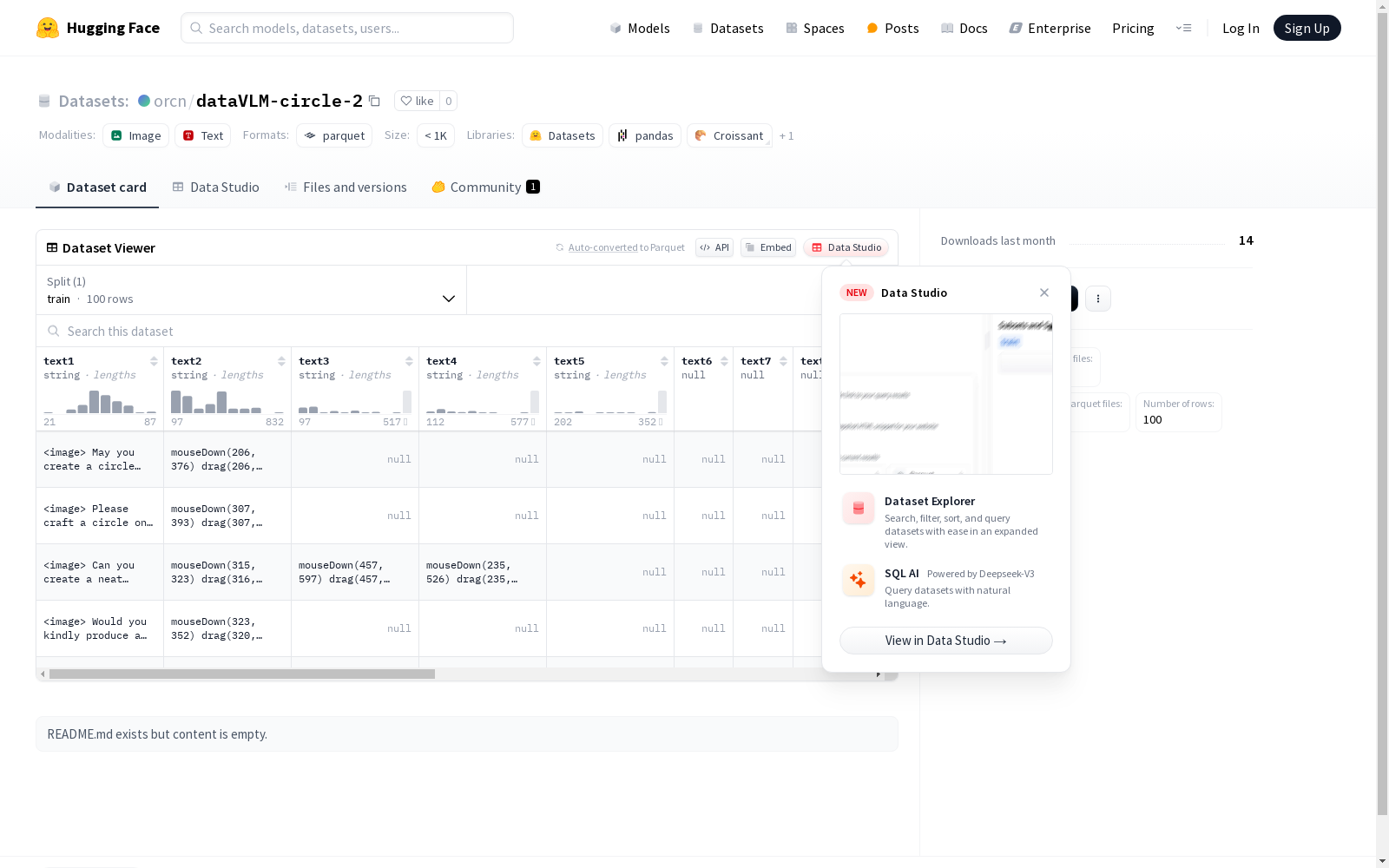Click the Dataset Explorer database icon
This screenshot has height=868, width=1389.
(x=859, y=509)
